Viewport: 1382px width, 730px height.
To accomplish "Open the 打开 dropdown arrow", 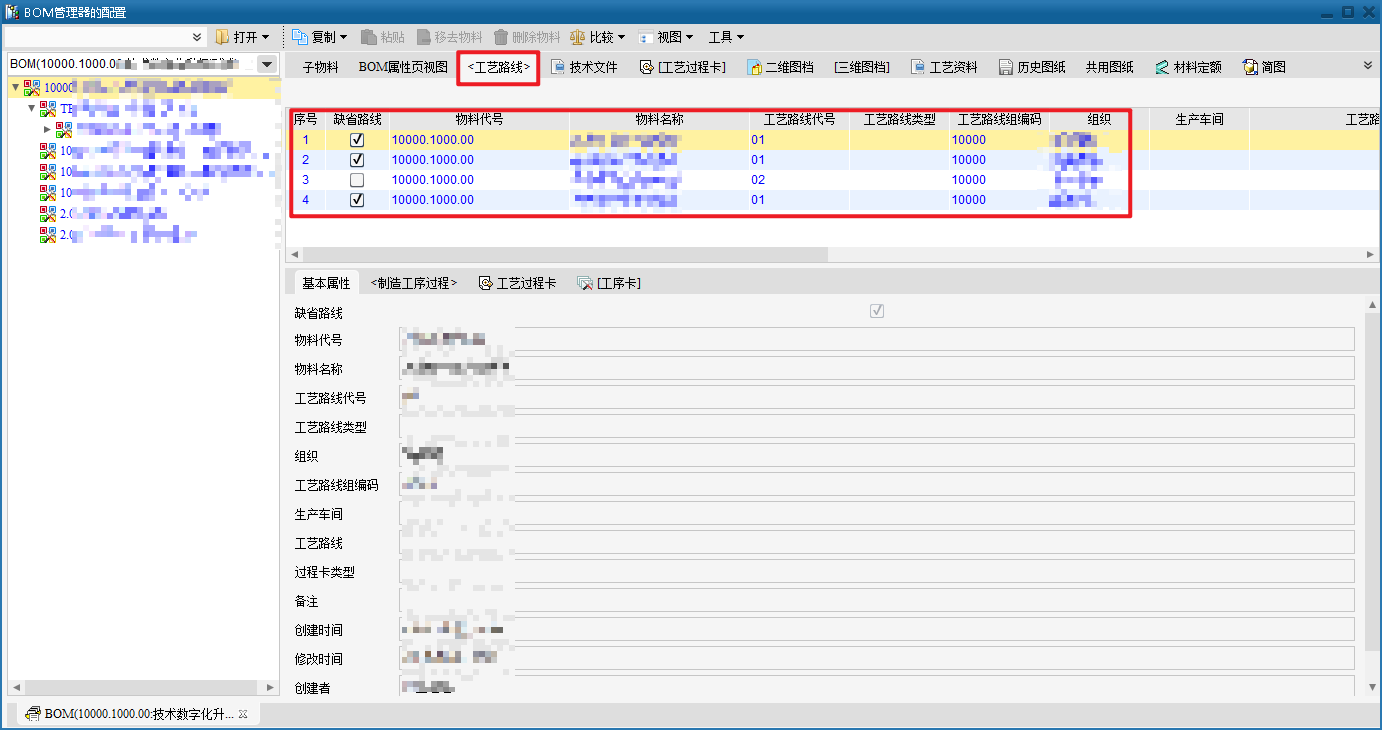I will (x=265, y=37).
